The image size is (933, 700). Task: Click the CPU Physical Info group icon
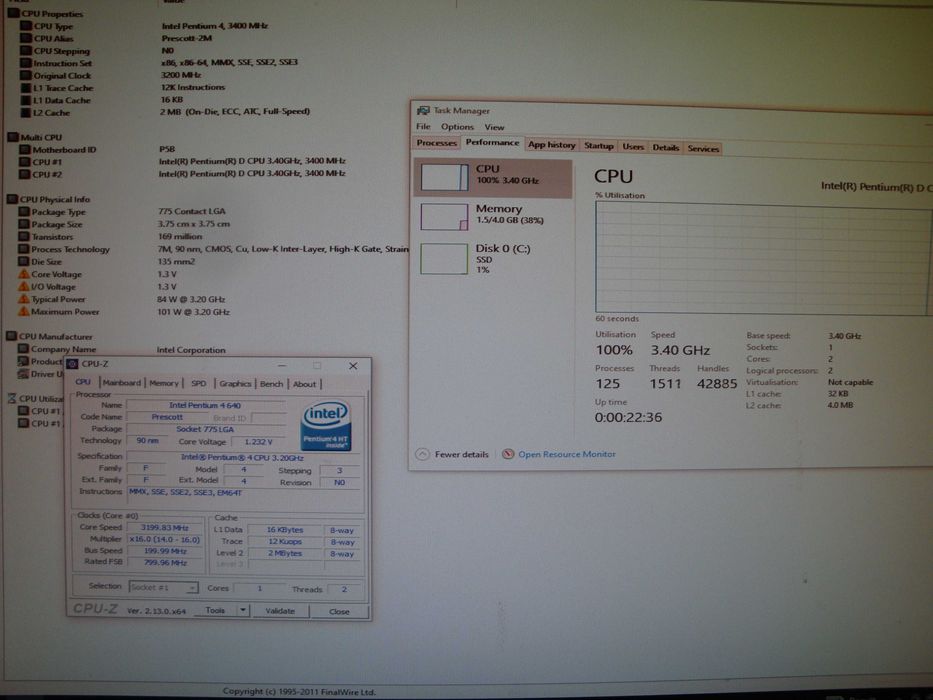coord(11,199)
